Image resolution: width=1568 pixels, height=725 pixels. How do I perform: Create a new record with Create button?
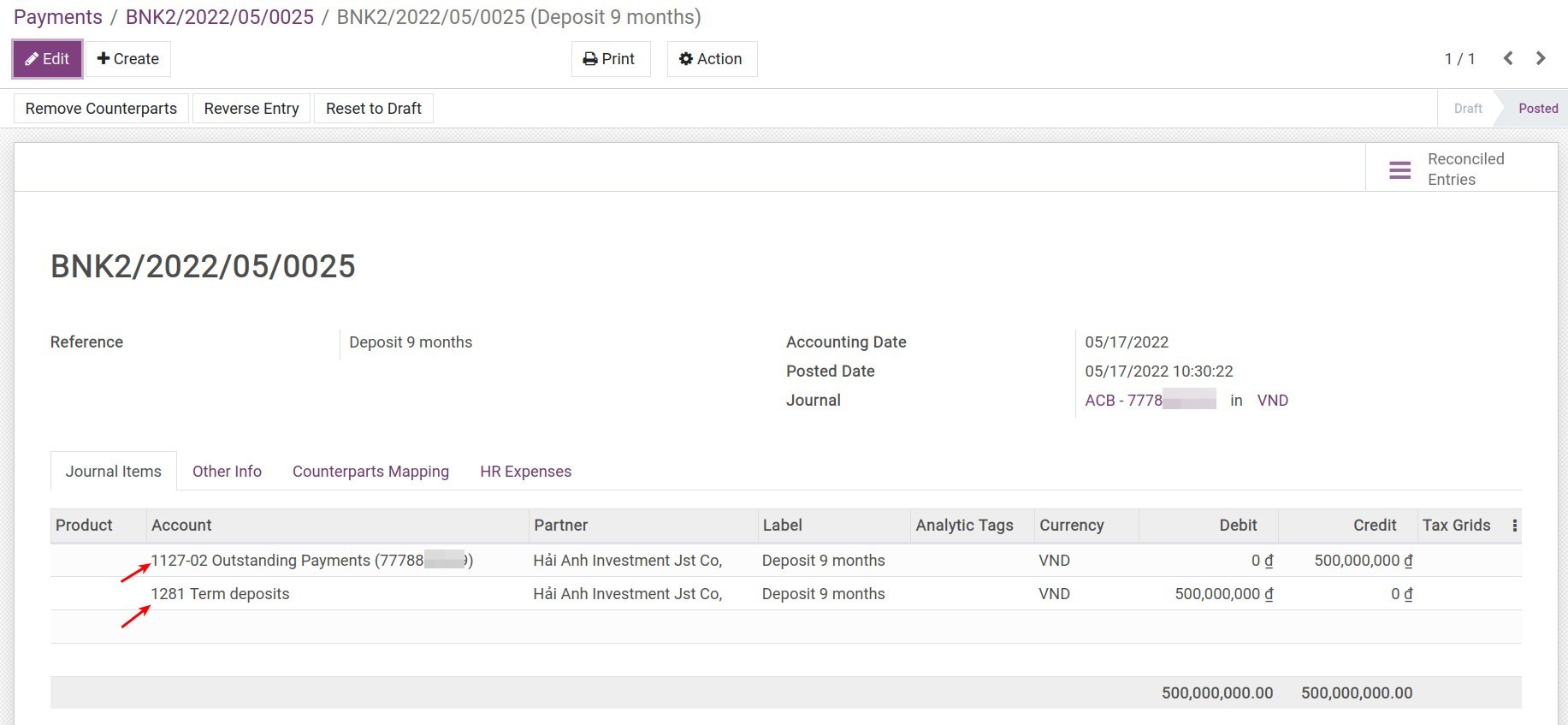pos(128,59)
